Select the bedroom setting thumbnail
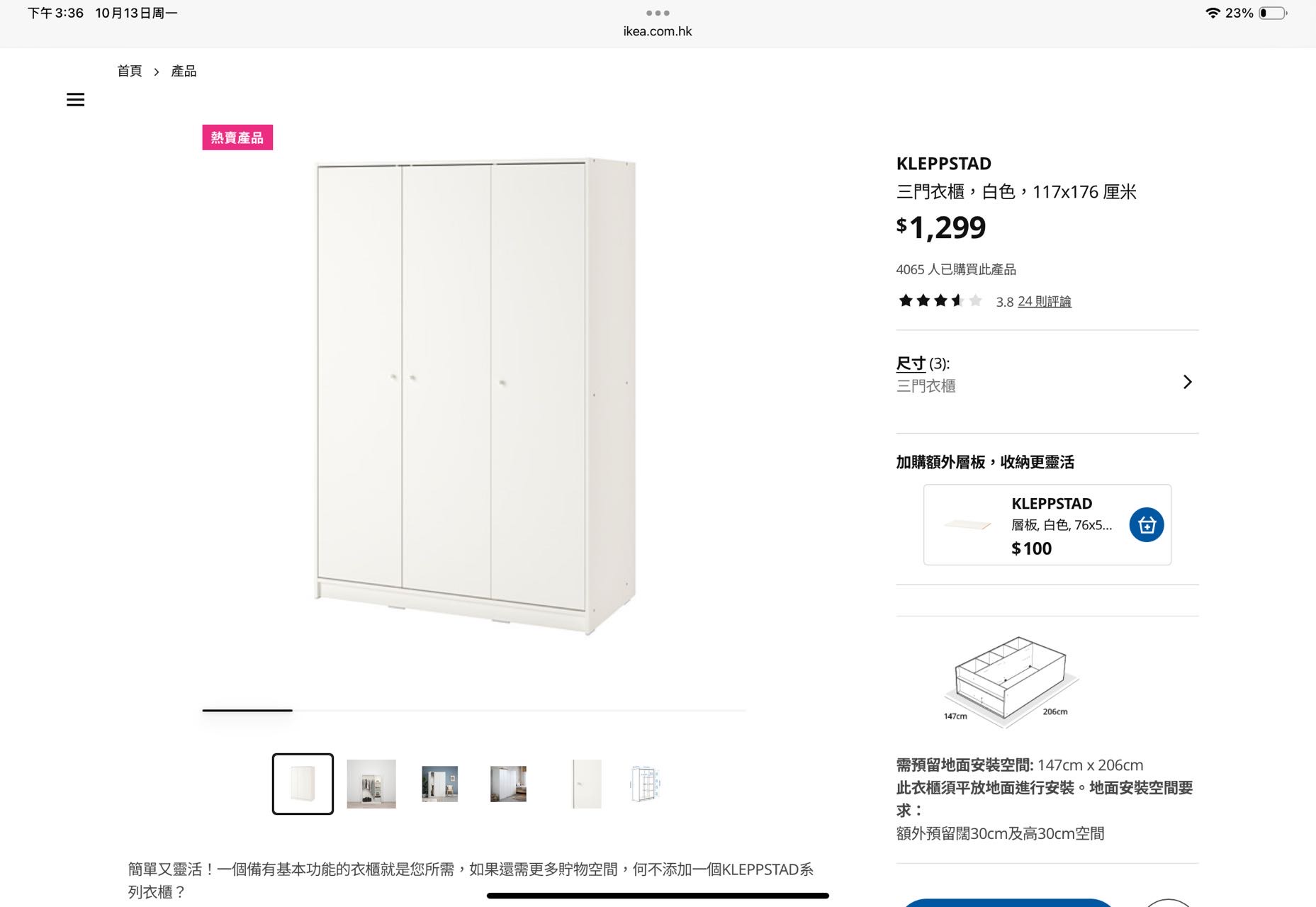The width and height of the screenshot is (1316, 907). point(508,784)
